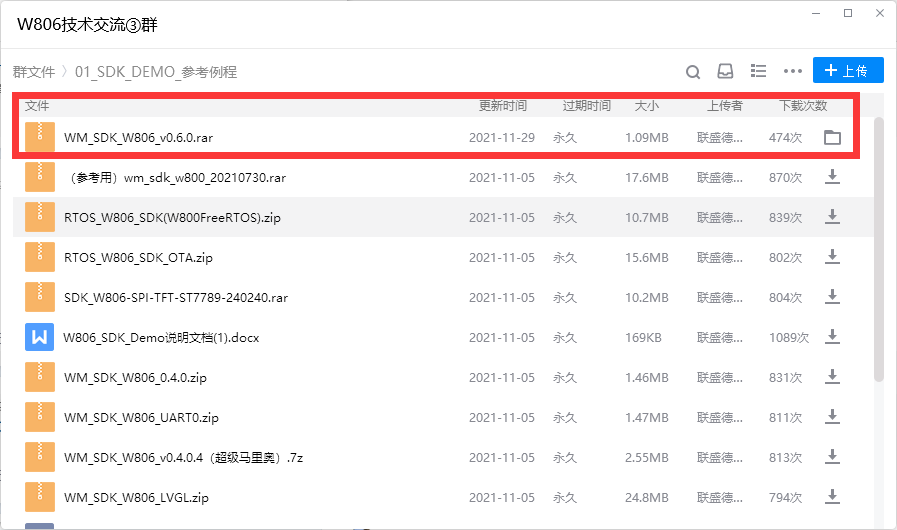The width and height of the screenshot is (897, 530).
Task: Select file name WM_SDK_W806_UART0.zip
Action: (141, 418)
